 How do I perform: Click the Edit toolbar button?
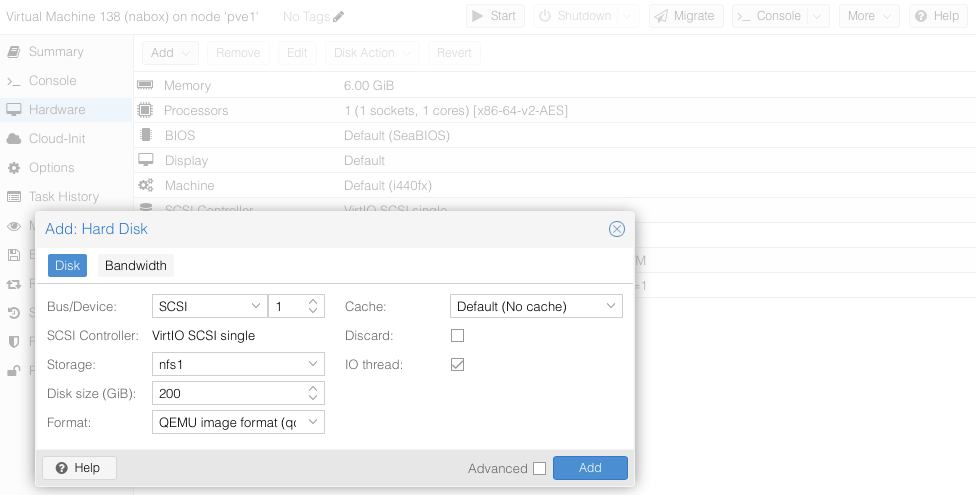pos(297,53)
